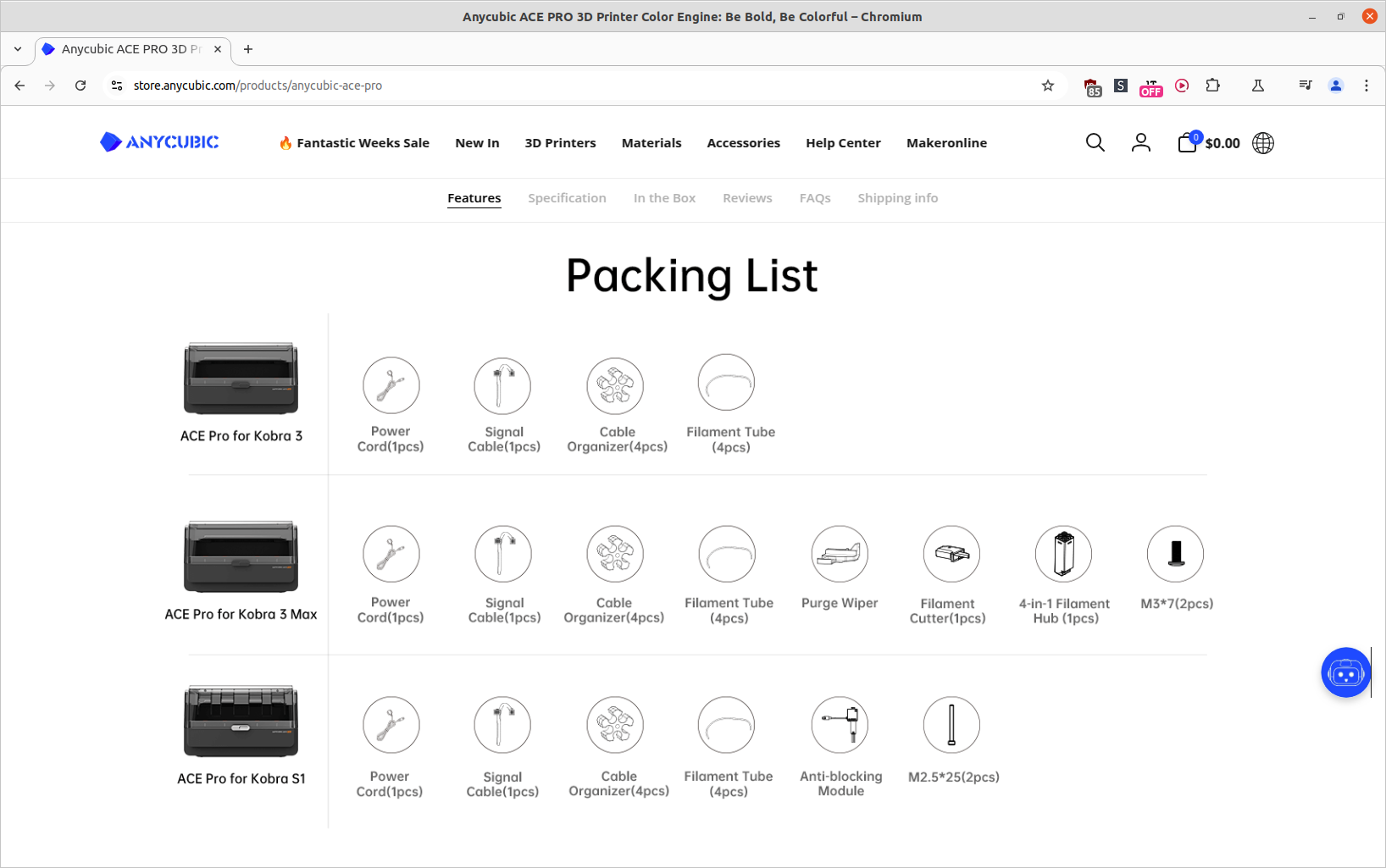Screen dimensions: 1386x868
Task: Click 'Anti-blocking Module' label text
Action: pos(841,783)
